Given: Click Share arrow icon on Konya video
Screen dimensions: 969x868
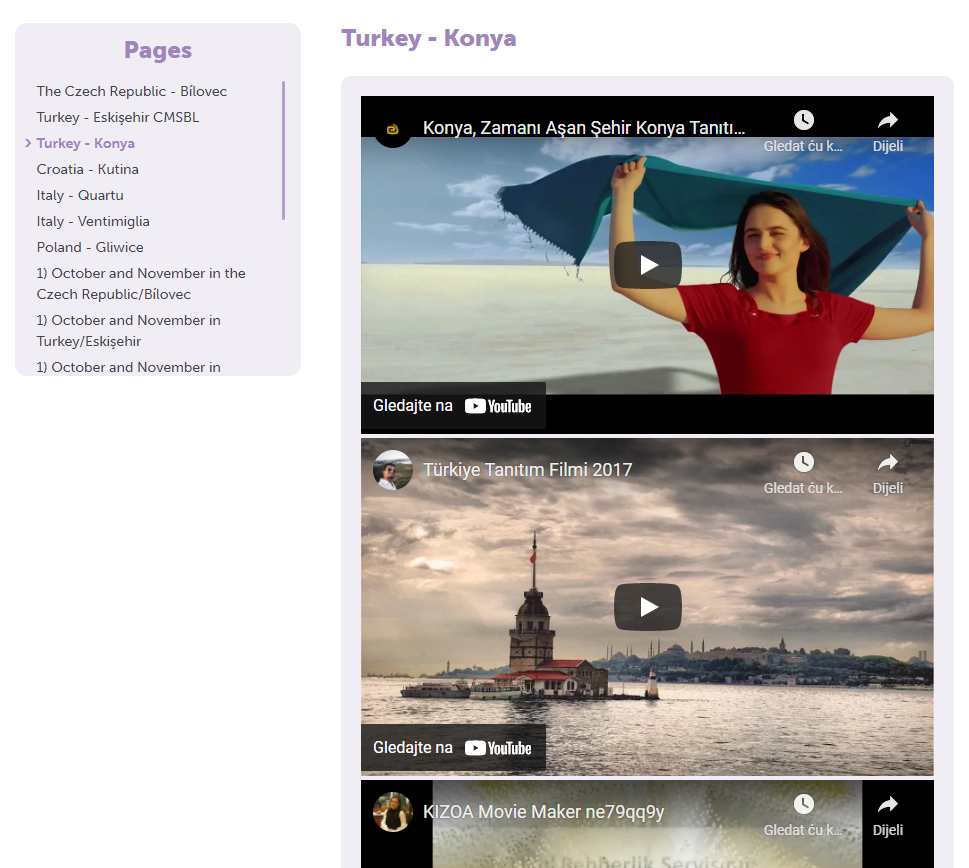Looking at the screenshot, I should pyautogui.click(x=887, y=120).
